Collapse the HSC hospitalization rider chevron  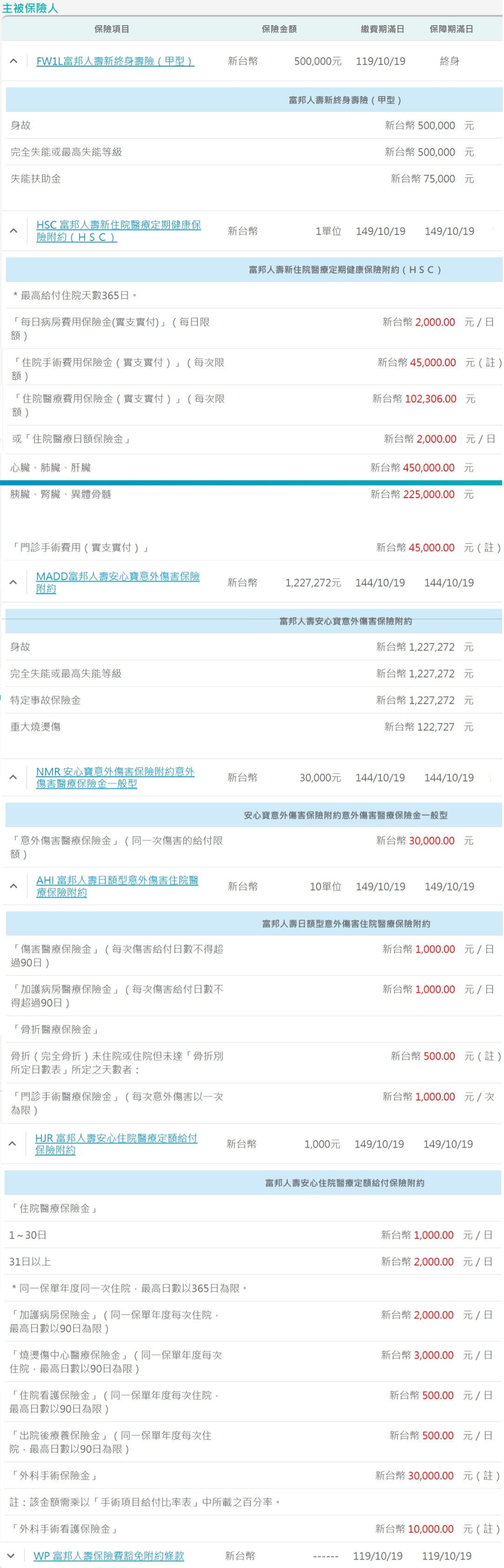pyautogui.click(x=13, y=231)
